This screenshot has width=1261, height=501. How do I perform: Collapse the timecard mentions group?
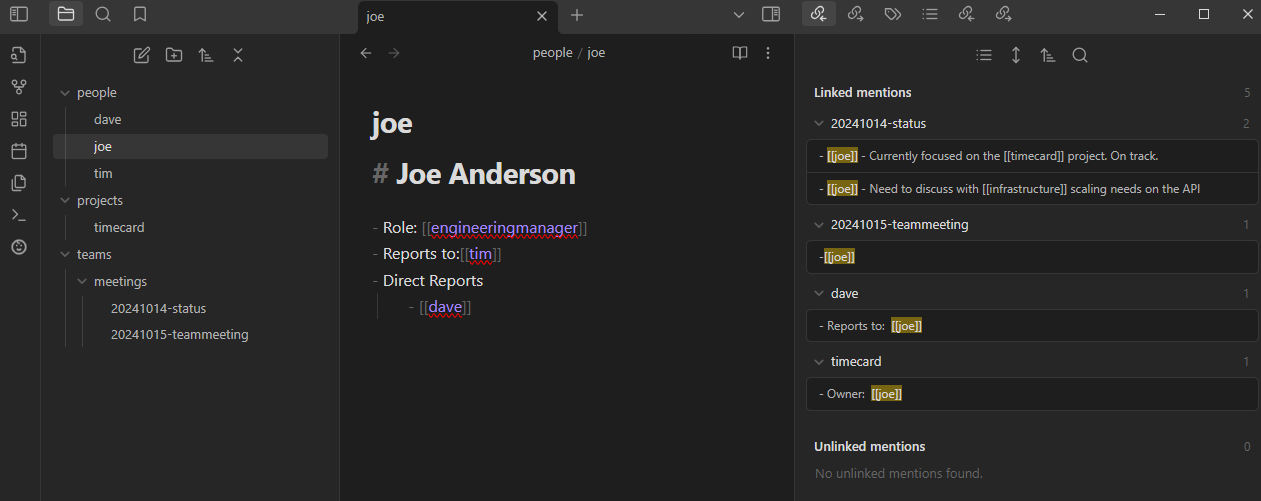(820, 362)
